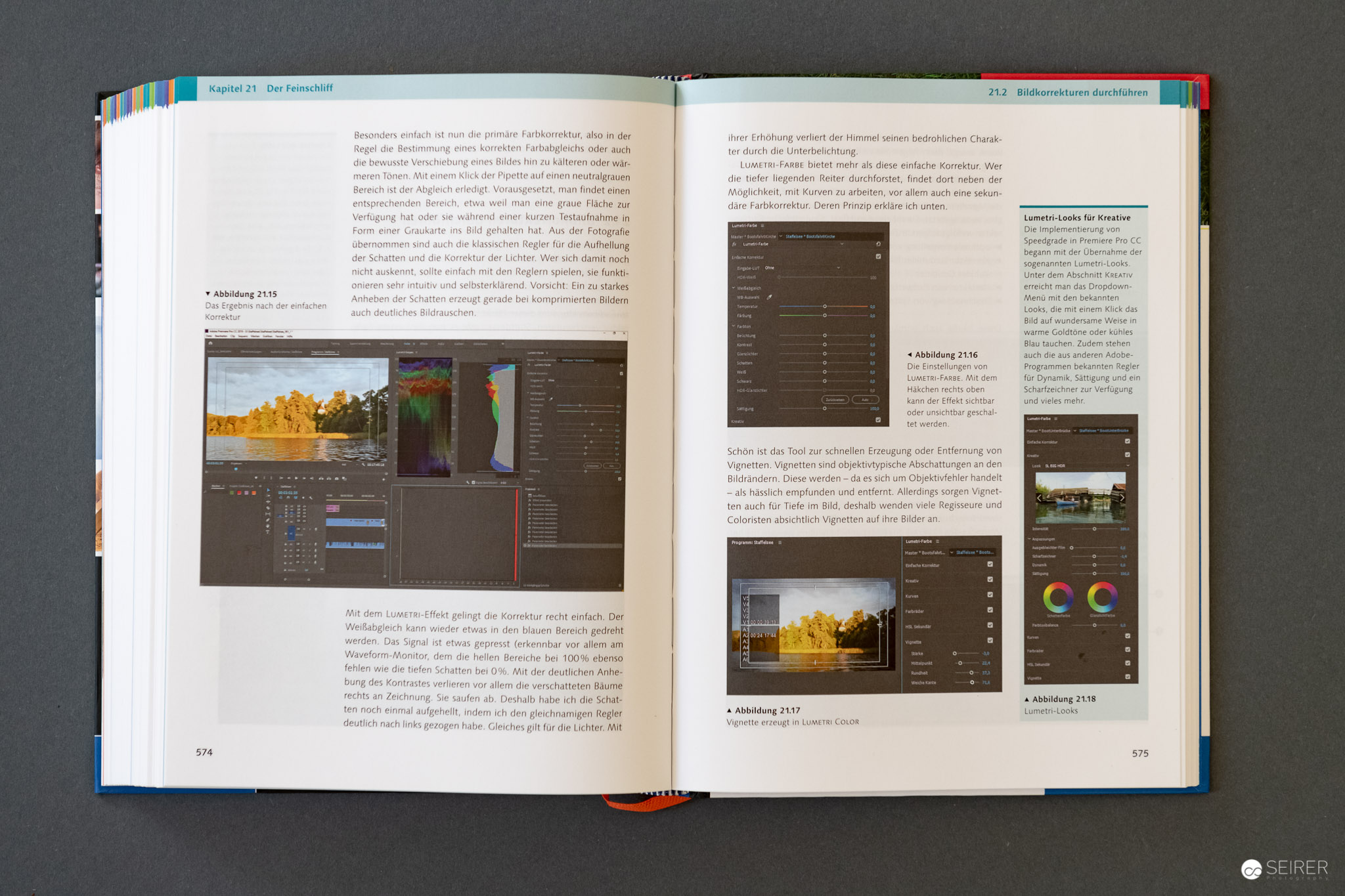Click the Sättigung slider handle in Abbildung 21.16

(825, 408)
